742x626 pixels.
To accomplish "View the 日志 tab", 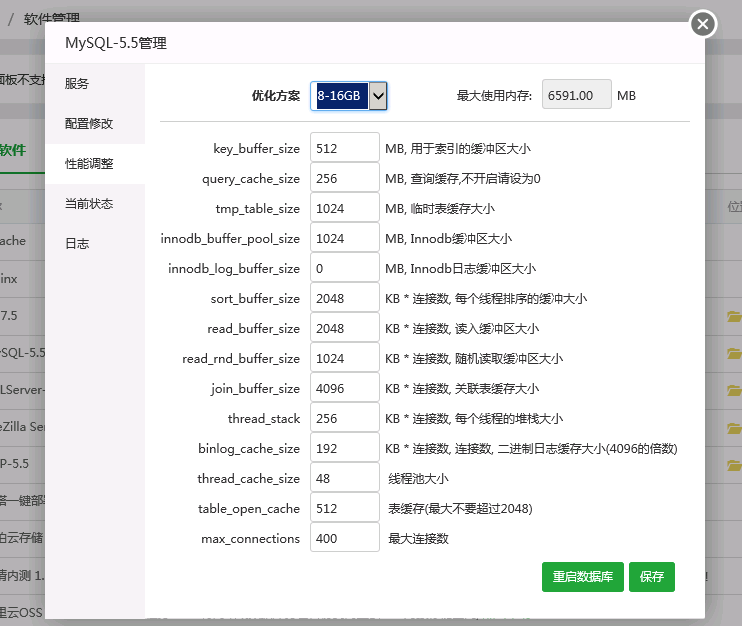I will pyautogui.click(x=95, y=244).
